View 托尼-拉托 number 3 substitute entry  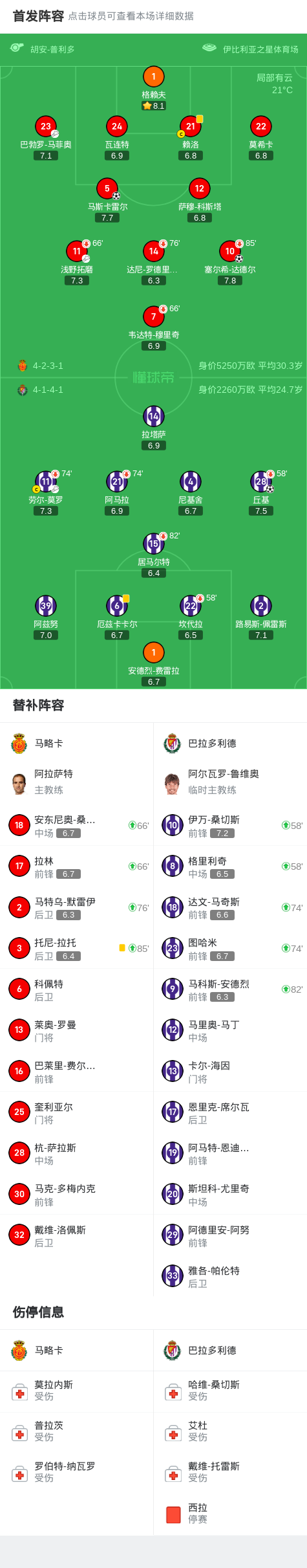point(77,948)
